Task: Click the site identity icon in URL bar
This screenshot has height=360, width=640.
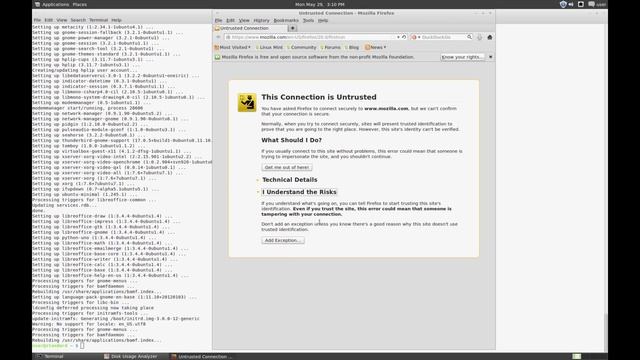Action: pyautogui.click(x=228, y=37)
